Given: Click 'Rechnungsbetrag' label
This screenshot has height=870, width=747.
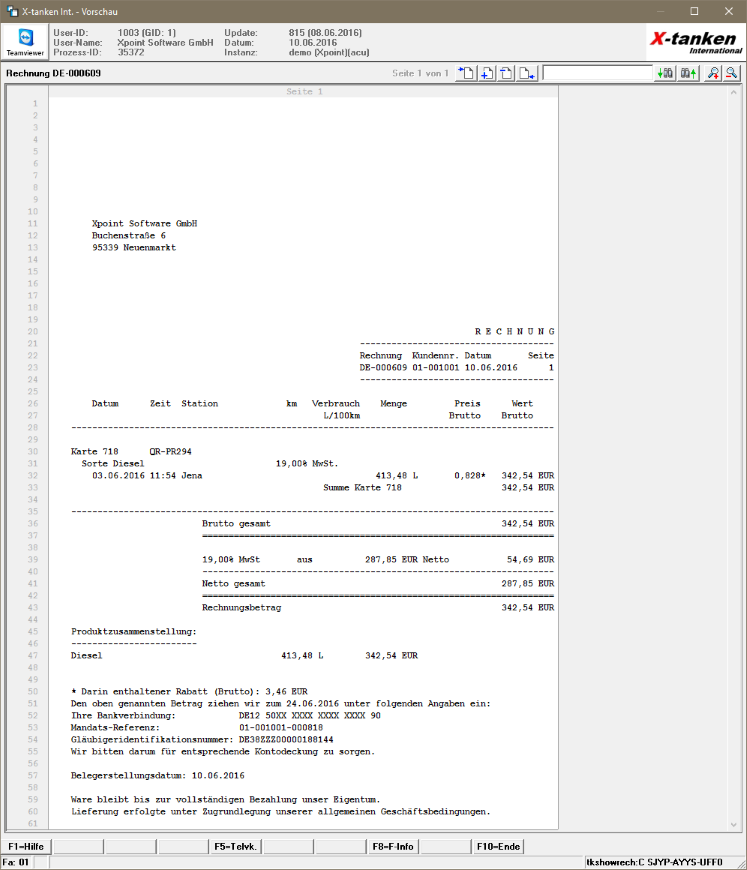Looking at the screenshot, I should 241,608.
